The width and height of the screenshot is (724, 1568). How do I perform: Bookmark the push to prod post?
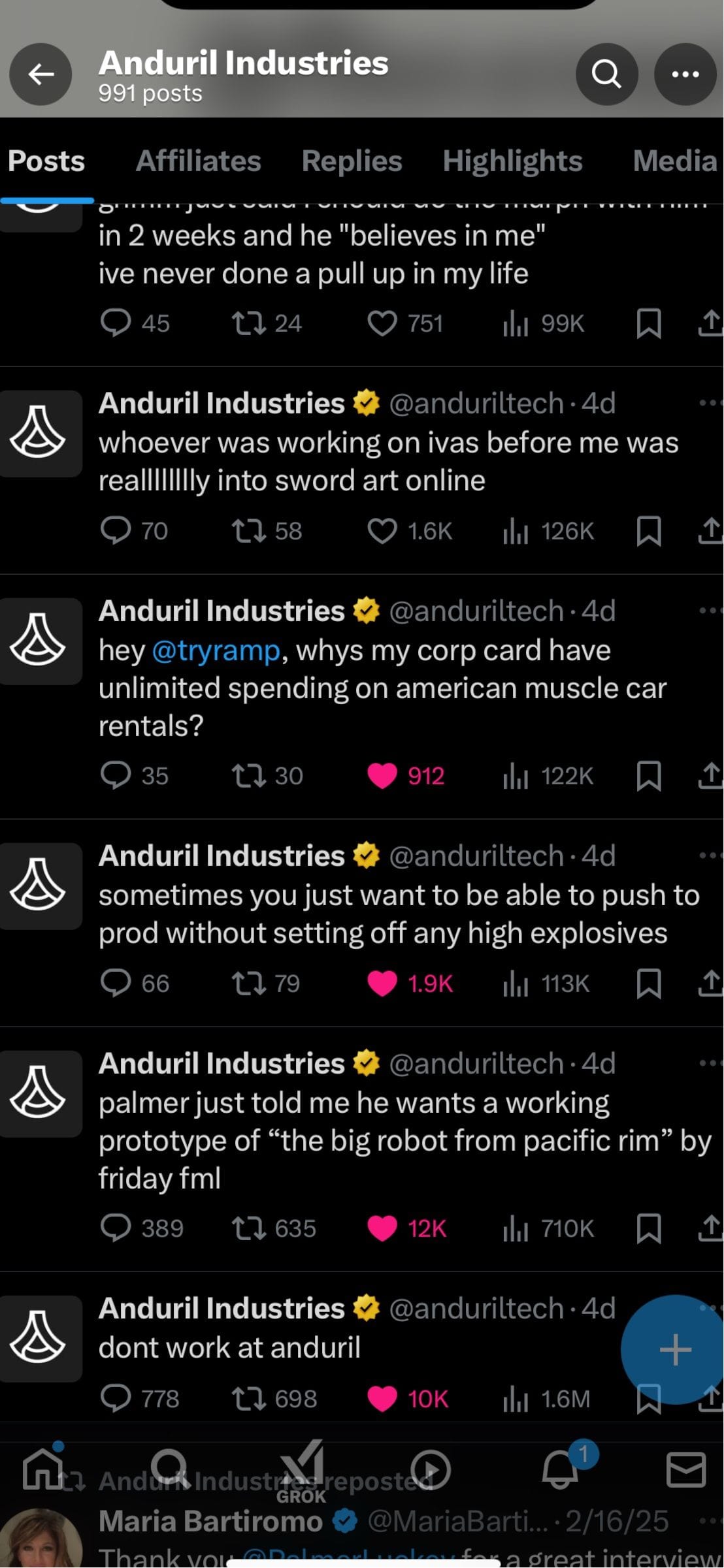pos(648,984)
